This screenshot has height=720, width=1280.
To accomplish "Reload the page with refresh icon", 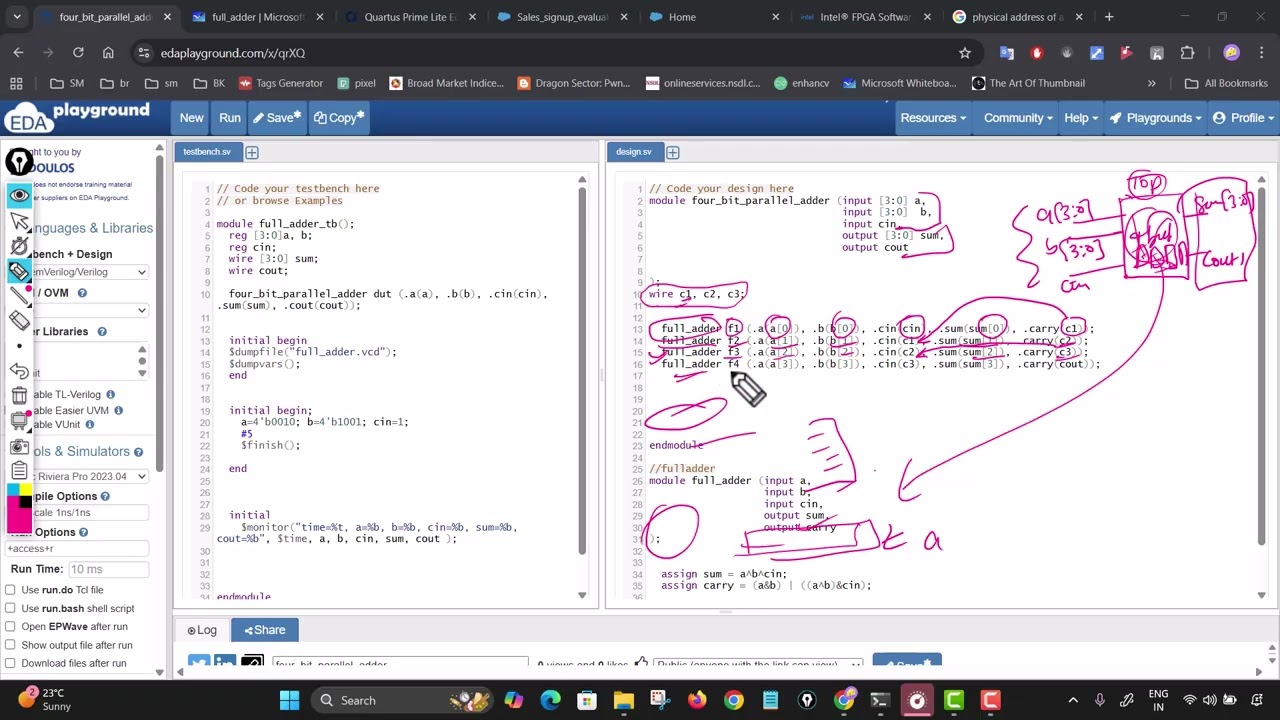I will click(x=78, y=53).
